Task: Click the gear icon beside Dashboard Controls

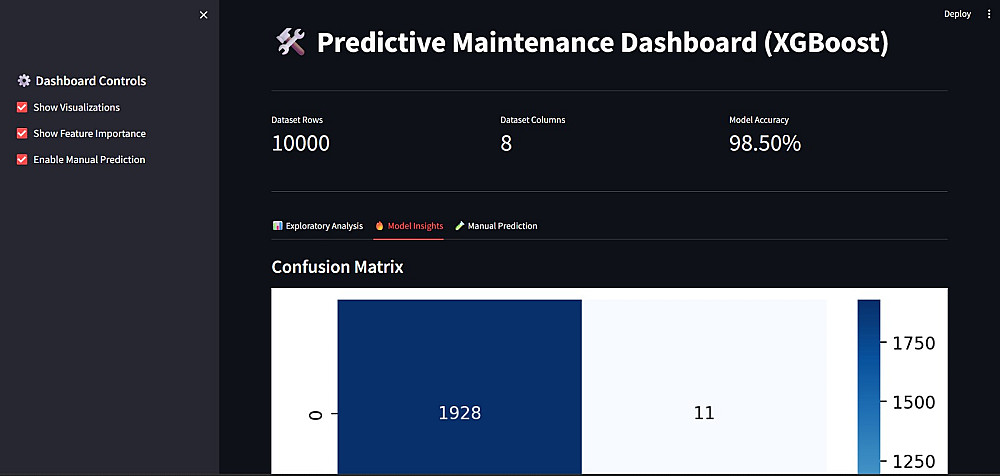Action: click(24, 80)
